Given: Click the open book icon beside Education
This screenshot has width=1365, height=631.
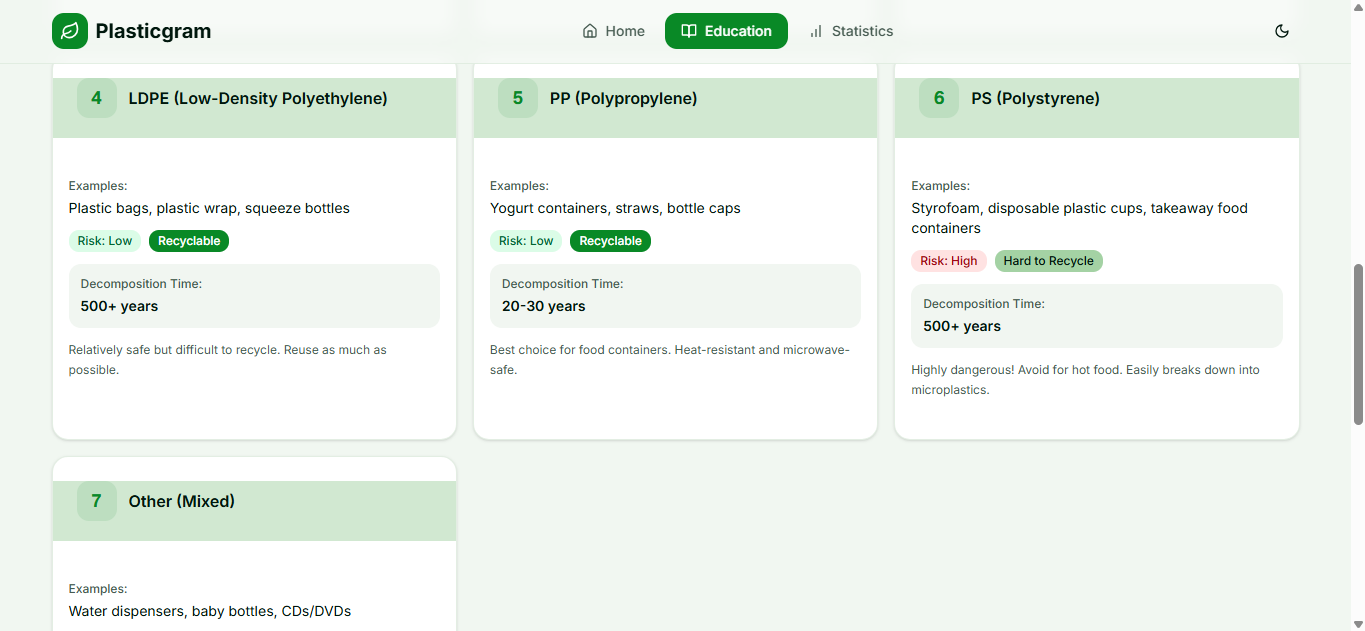Looking at the screenshot, I should tap(689, 31).
